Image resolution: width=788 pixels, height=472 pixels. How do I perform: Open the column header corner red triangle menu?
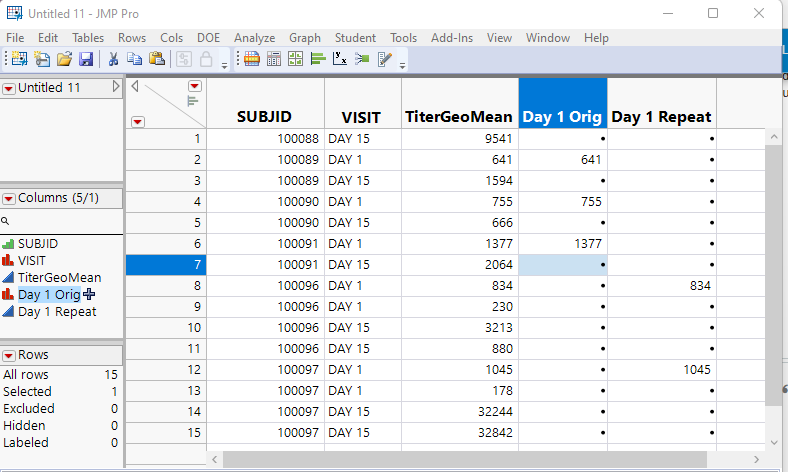(x=194, y=86)
